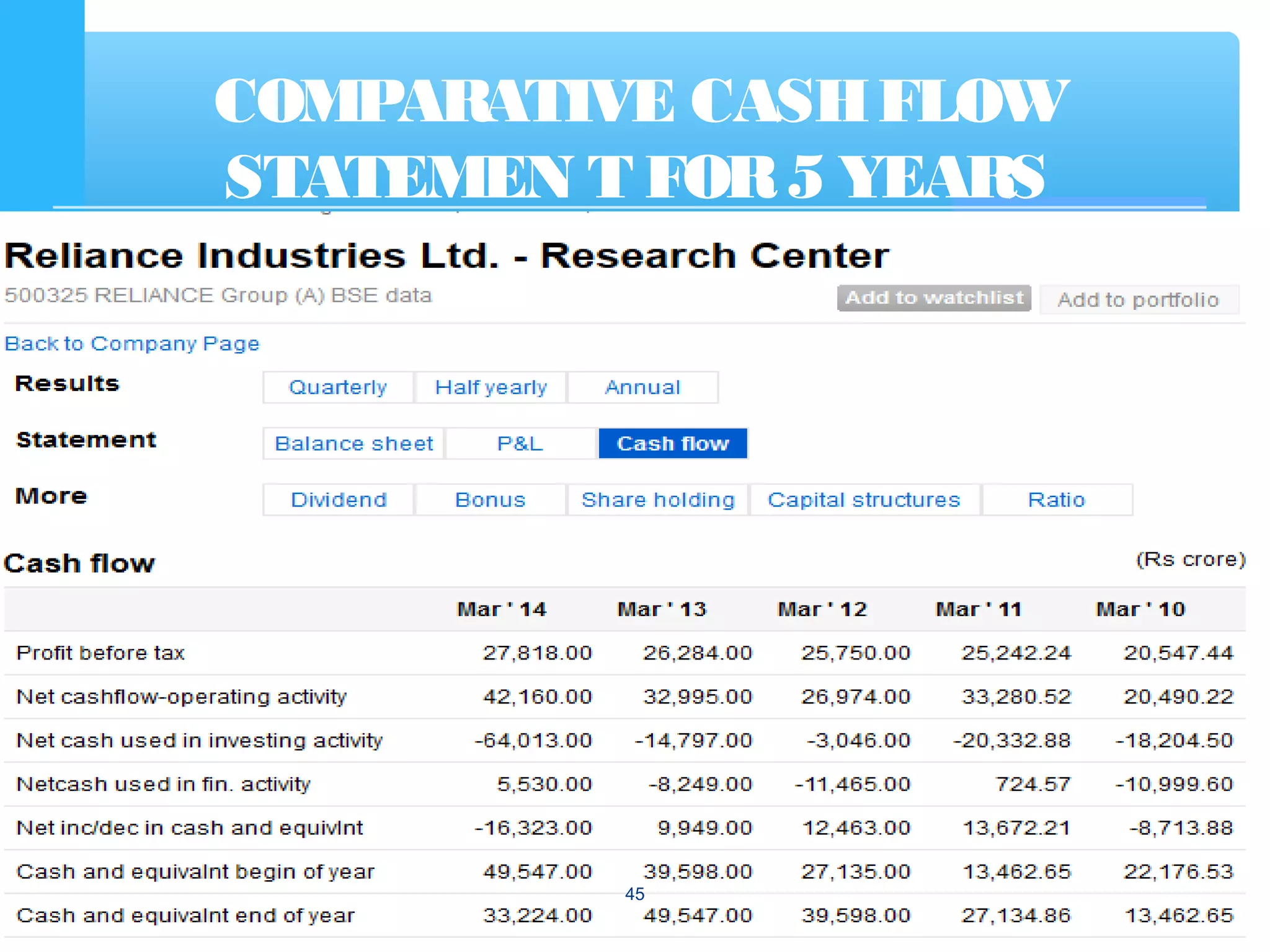Click the (Rs crore) unit label
Image resolution: width=1270 pixels, height=952 pixels.
pos(1191,560)
